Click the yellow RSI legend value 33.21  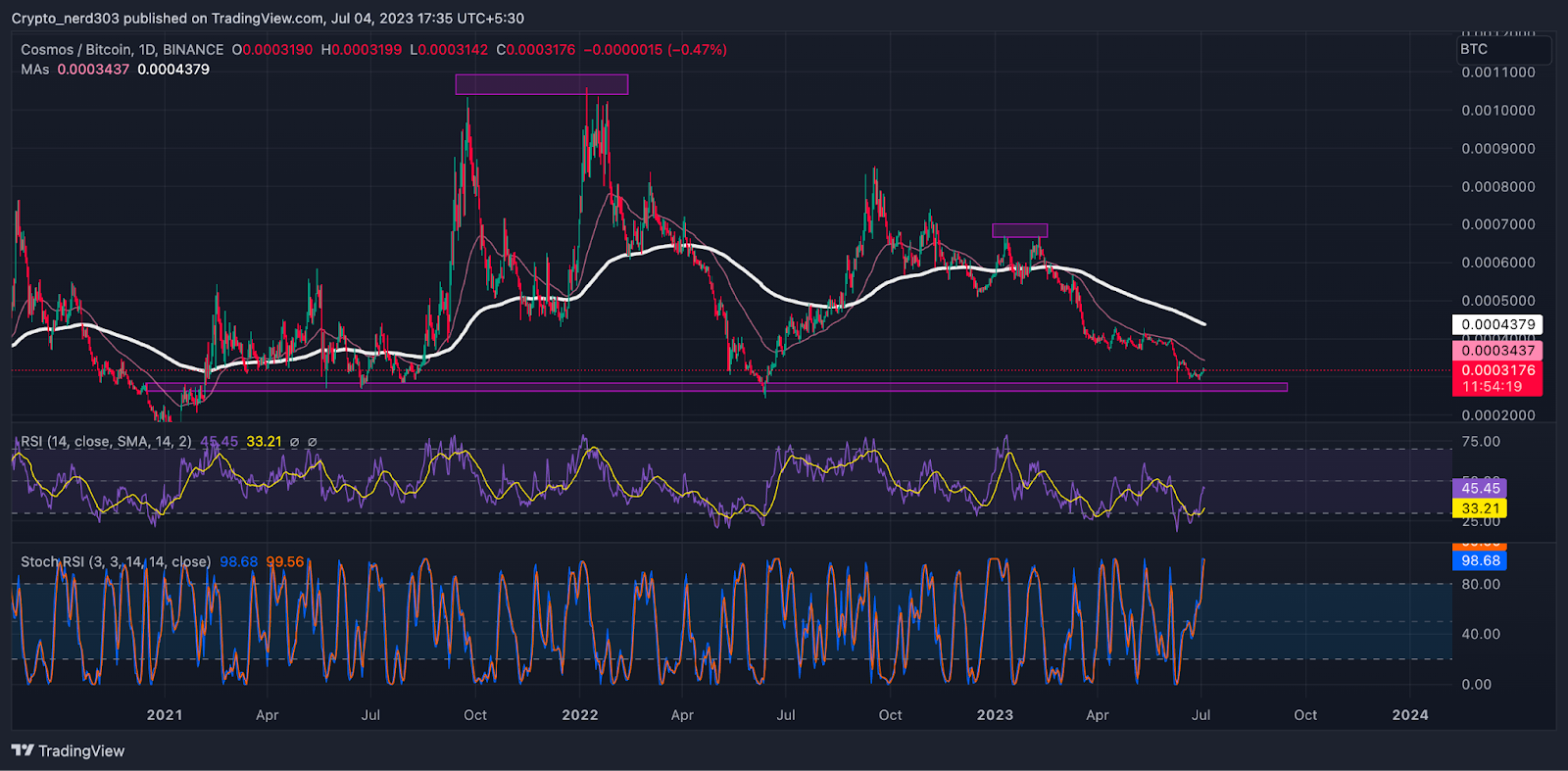[264, 442]
